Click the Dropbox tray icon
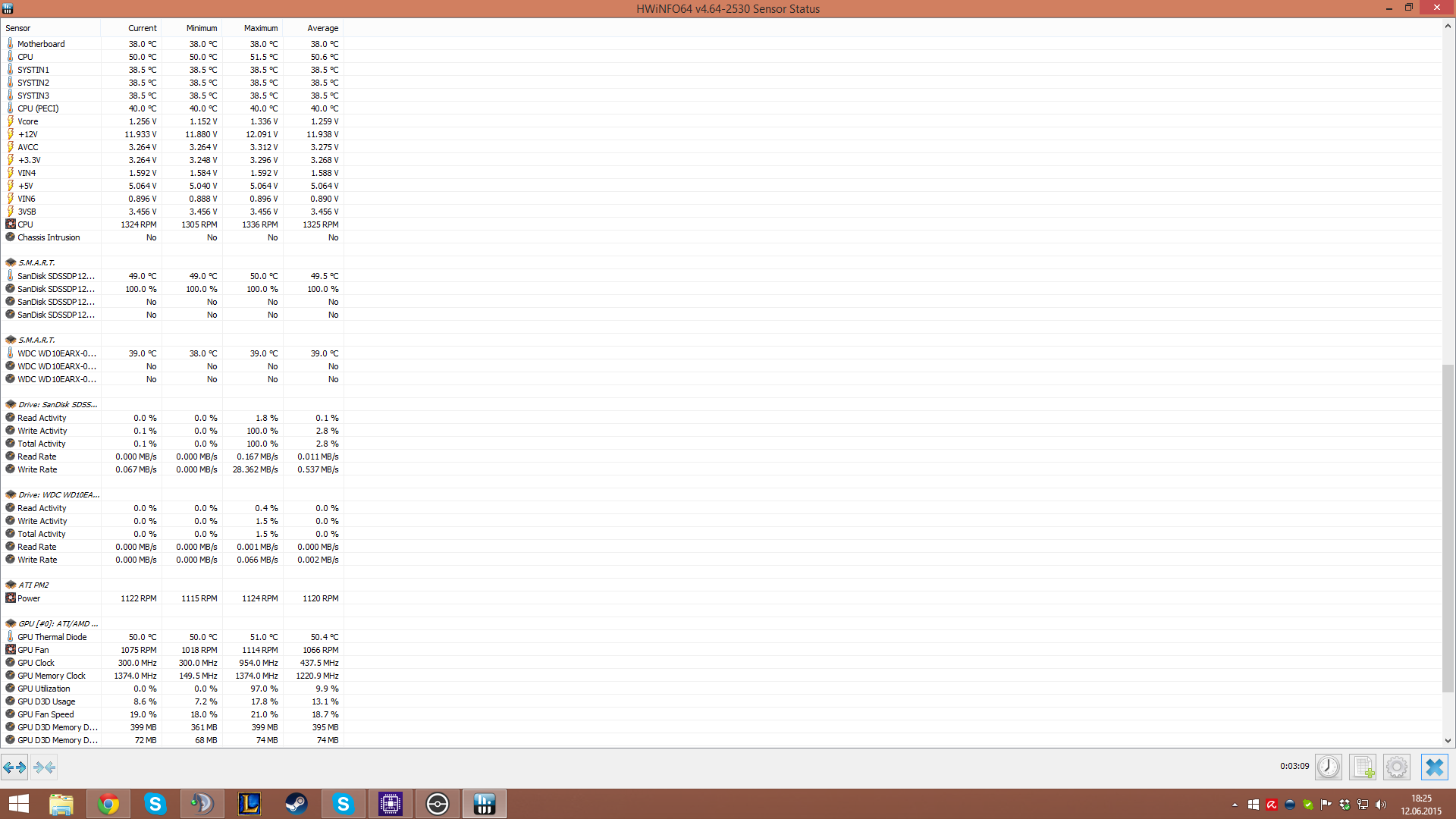The image size is (1456, 819). pos(1345,805)
